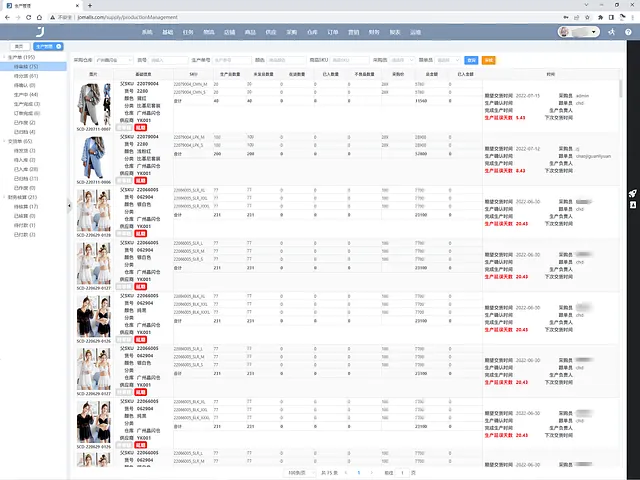
Task: Click the blue query button
Action: tap(471, 60)
